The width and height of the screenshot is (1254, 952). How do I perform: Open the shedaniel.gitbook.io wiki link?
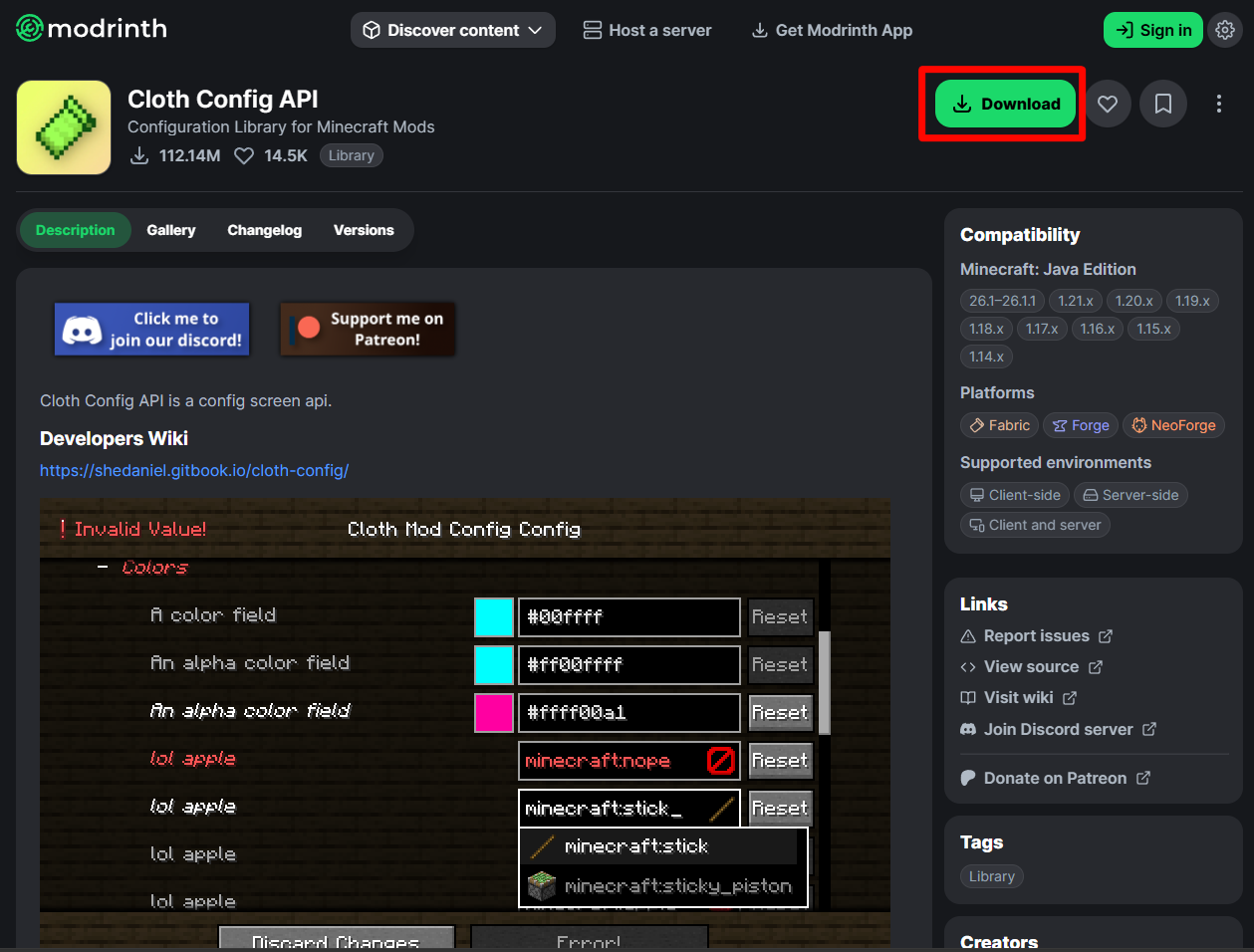pos(194,470)
